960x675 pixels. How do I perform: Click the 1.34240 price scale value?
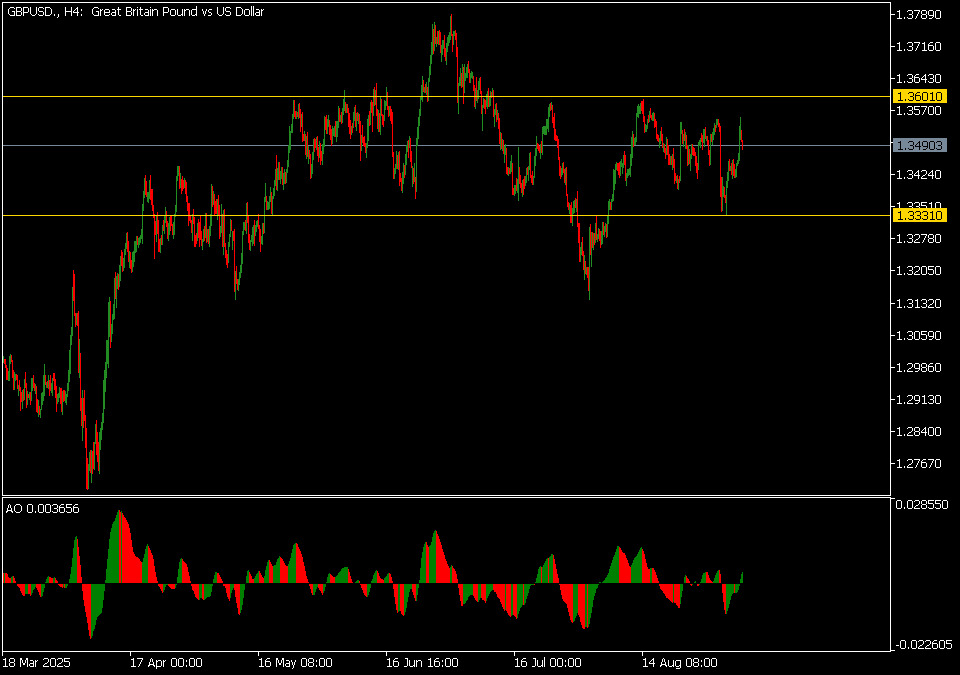[919, 175]
